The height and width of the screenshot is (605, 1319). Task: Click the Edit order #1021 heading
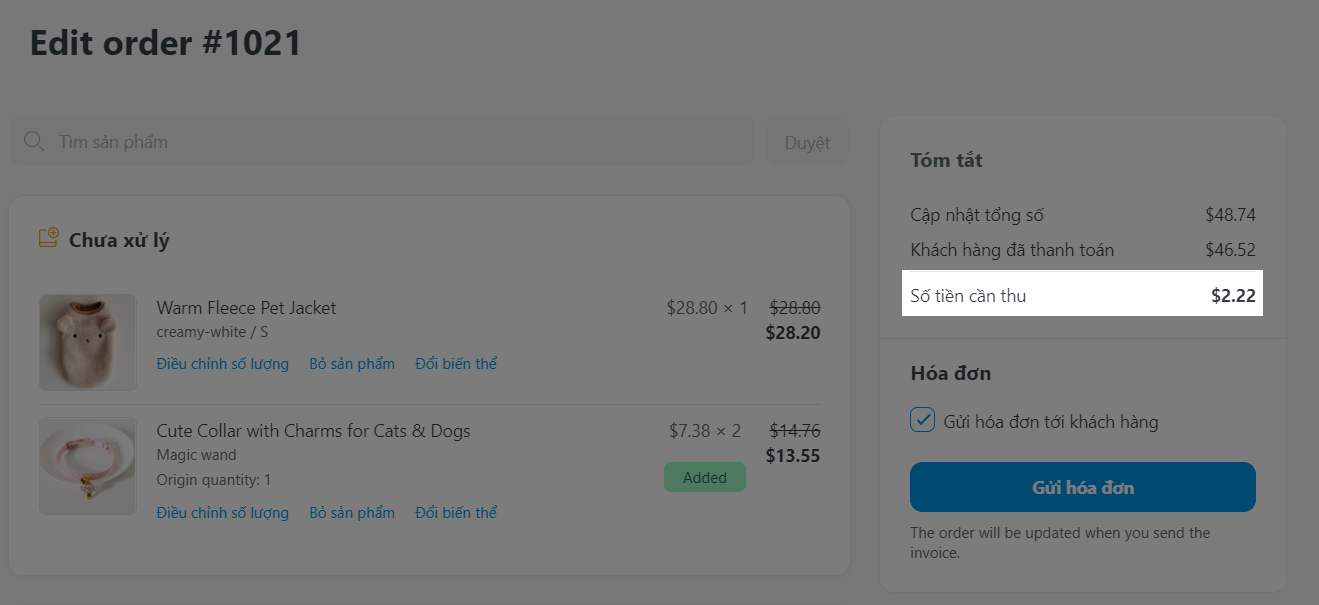pos(166,43)
